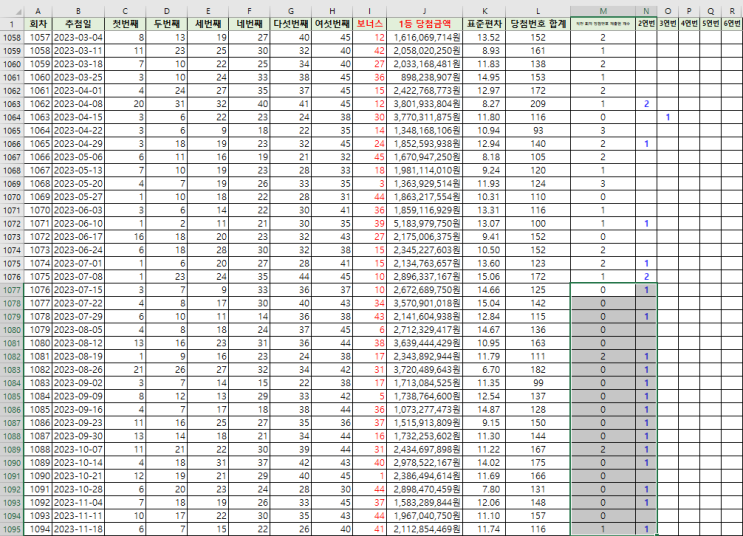Click the red 보너스 header cell
The width and height of the screenshot is (743, 536).
(x=370, y=24)
